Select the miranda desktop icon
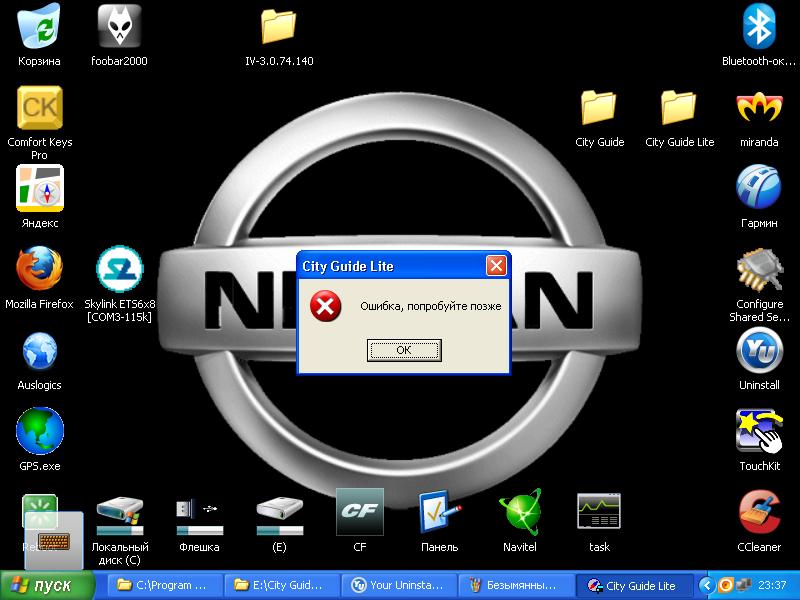The width and height of the screenshot is (800, 600). pos(759,108)
